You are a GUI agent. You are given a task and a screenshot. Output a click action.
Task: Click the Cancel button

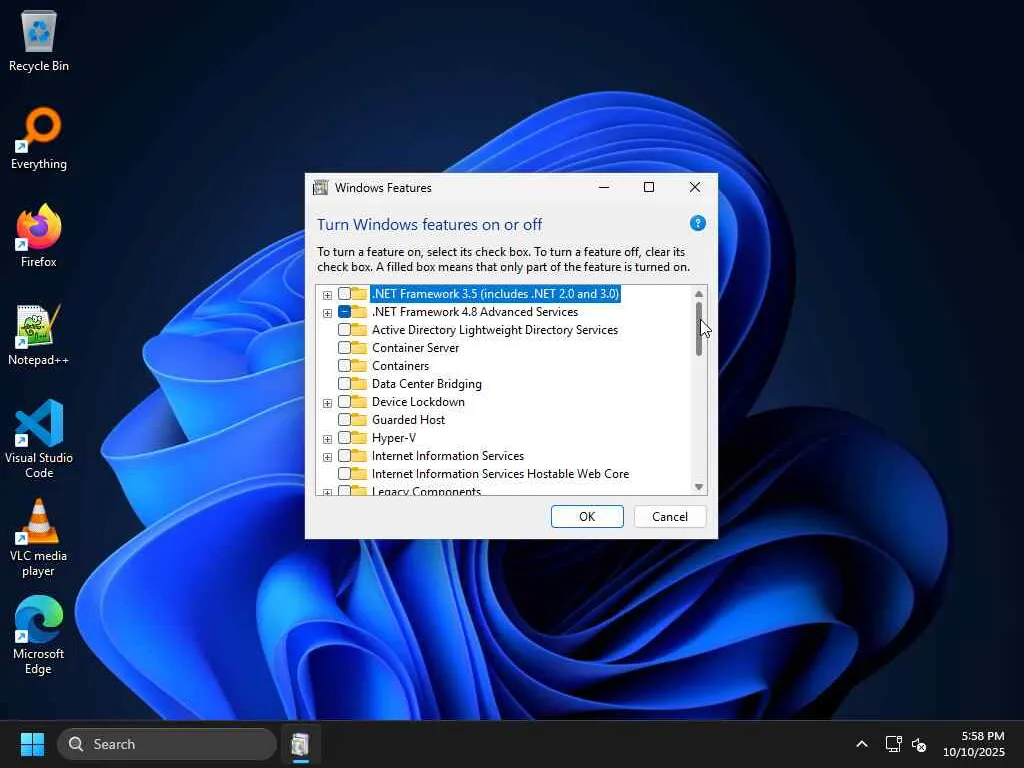(x=669, y=517)
